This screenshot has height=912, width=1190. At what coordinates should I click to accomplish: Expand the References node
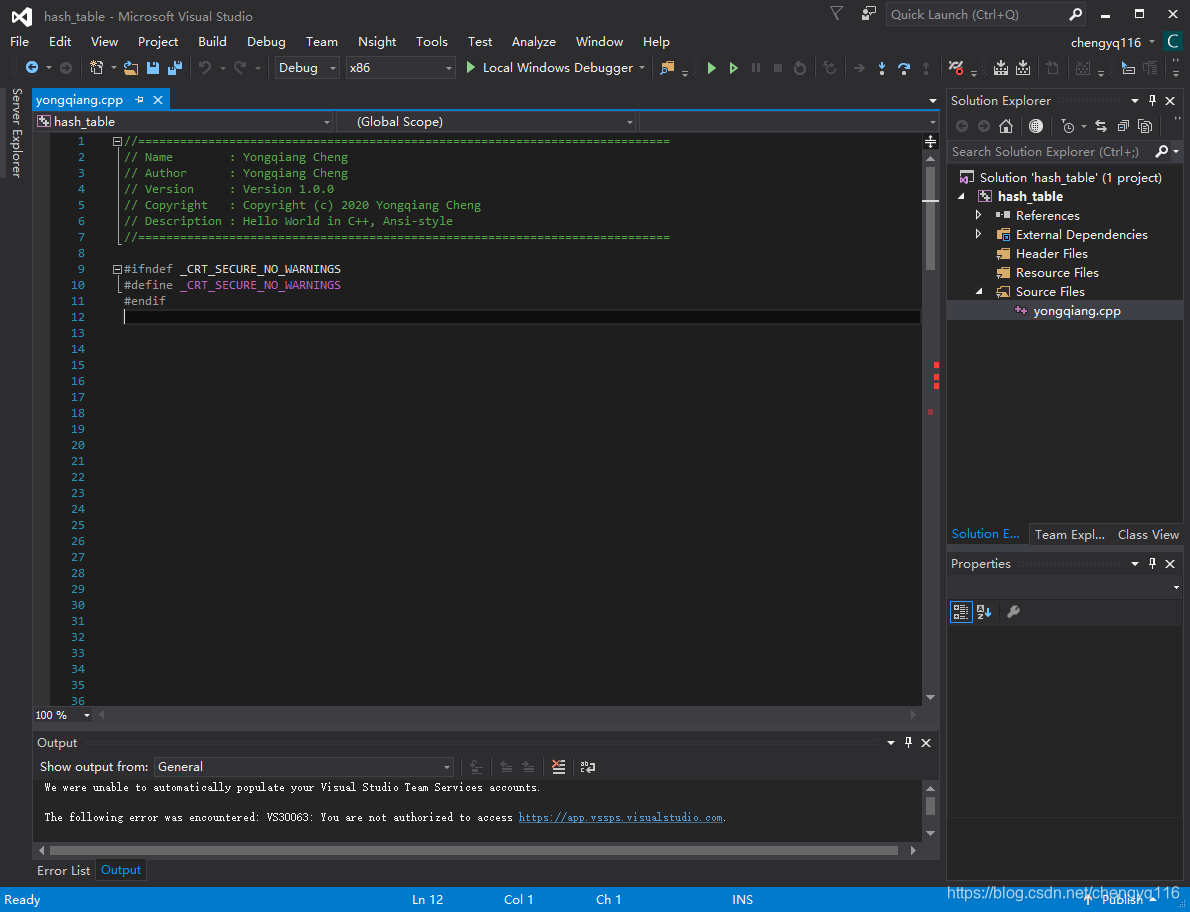coord(978,215)
